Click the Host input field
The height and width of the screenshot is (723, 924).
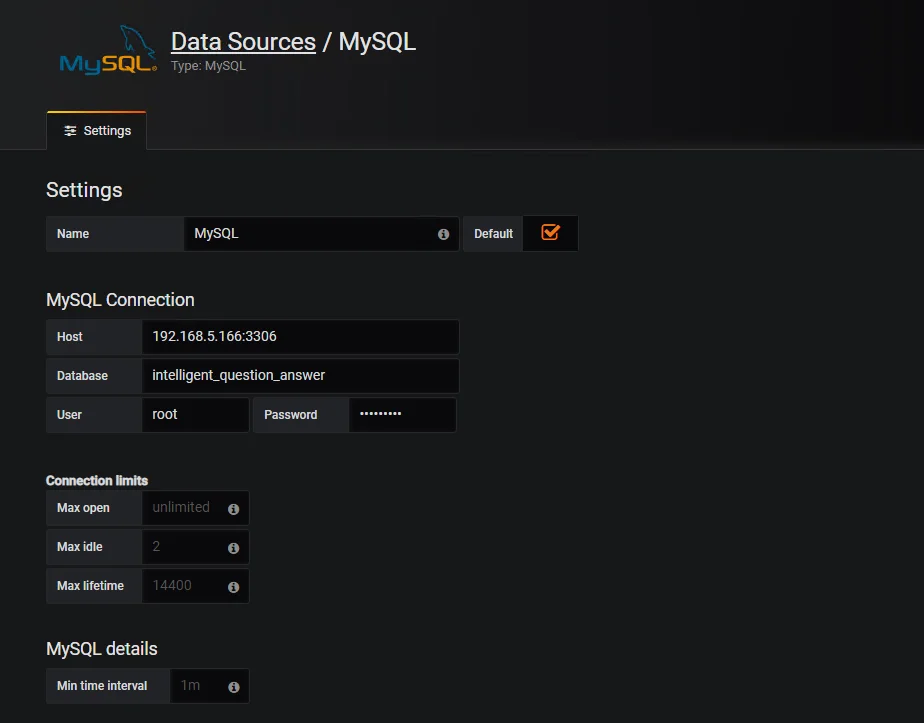pos(301,336)
